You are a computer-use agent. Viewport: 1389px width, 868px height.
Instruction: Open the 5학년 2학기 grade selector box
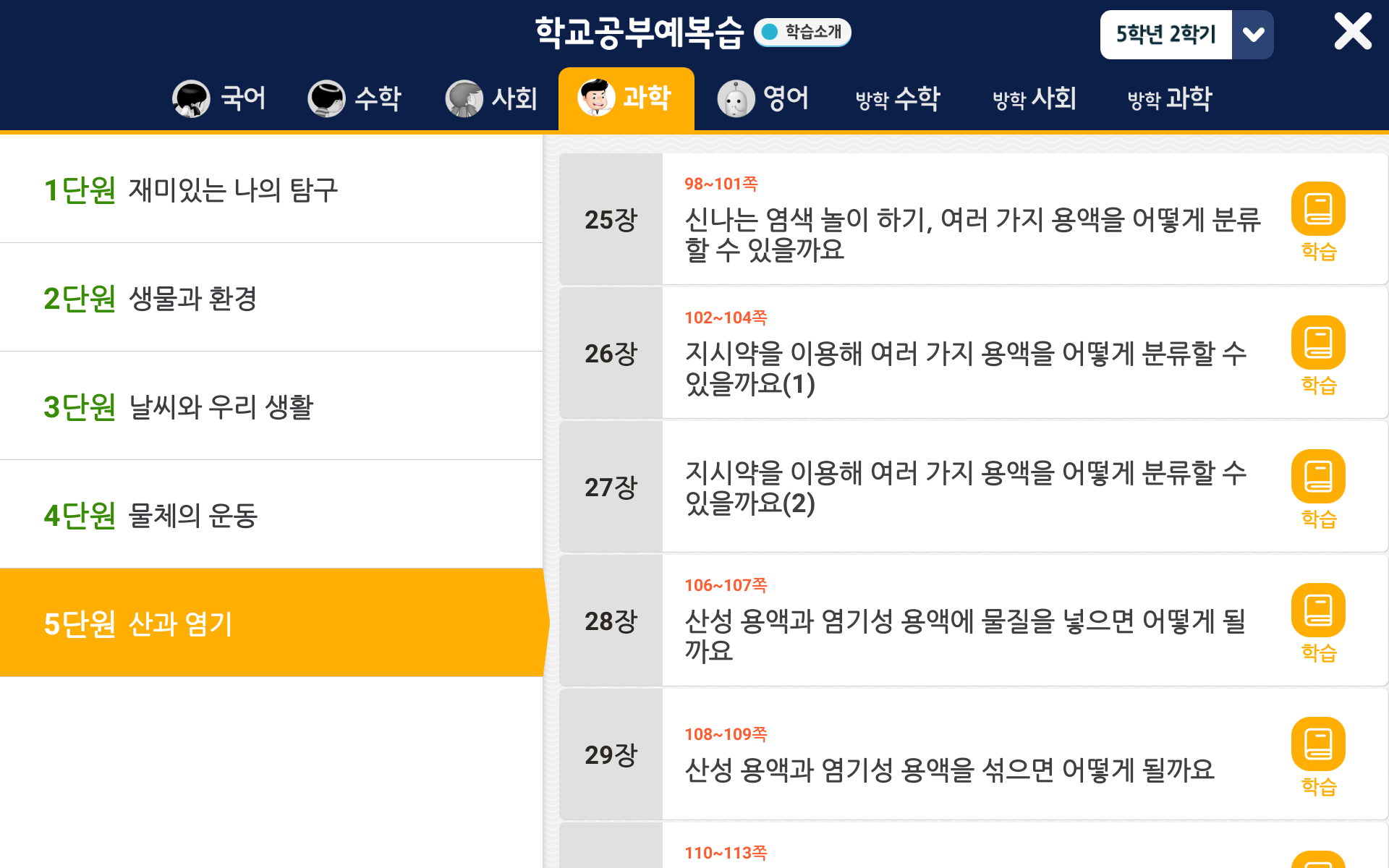click(1165, 35)
